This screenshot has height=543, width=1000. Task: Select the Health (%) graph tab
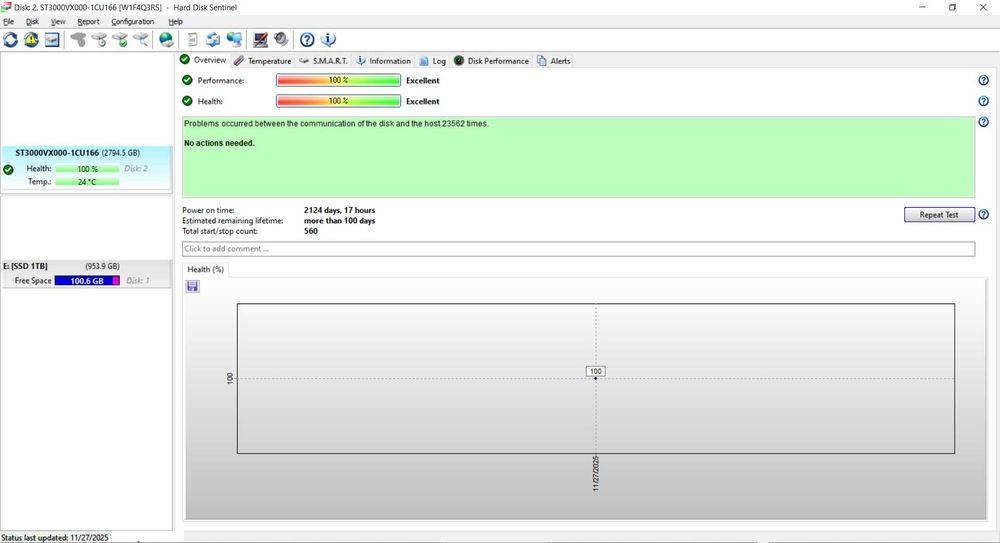(205, 269)
